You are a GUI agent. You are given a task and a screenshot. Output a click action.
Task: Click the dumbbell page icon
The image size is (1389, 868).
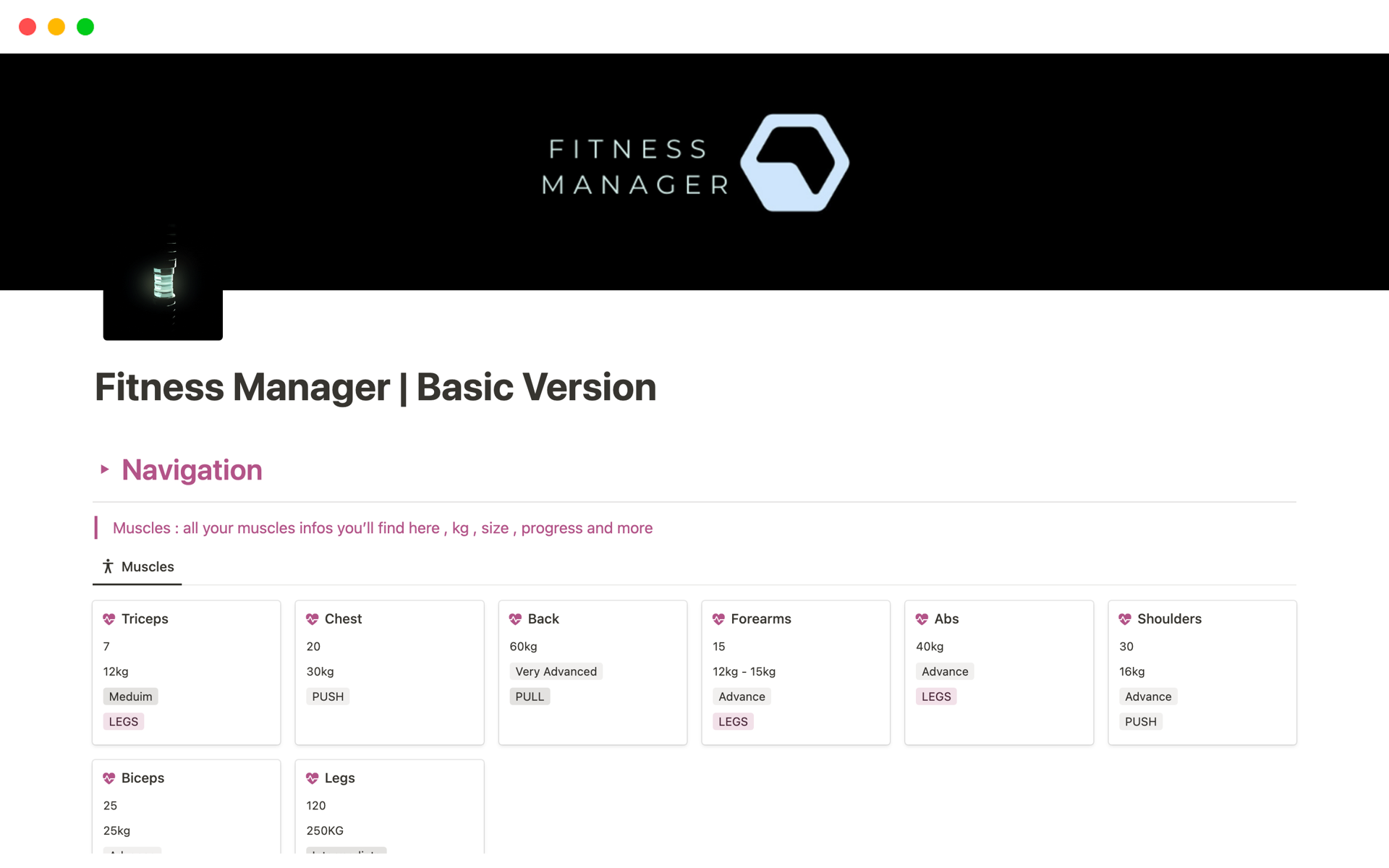pos(163,282)
